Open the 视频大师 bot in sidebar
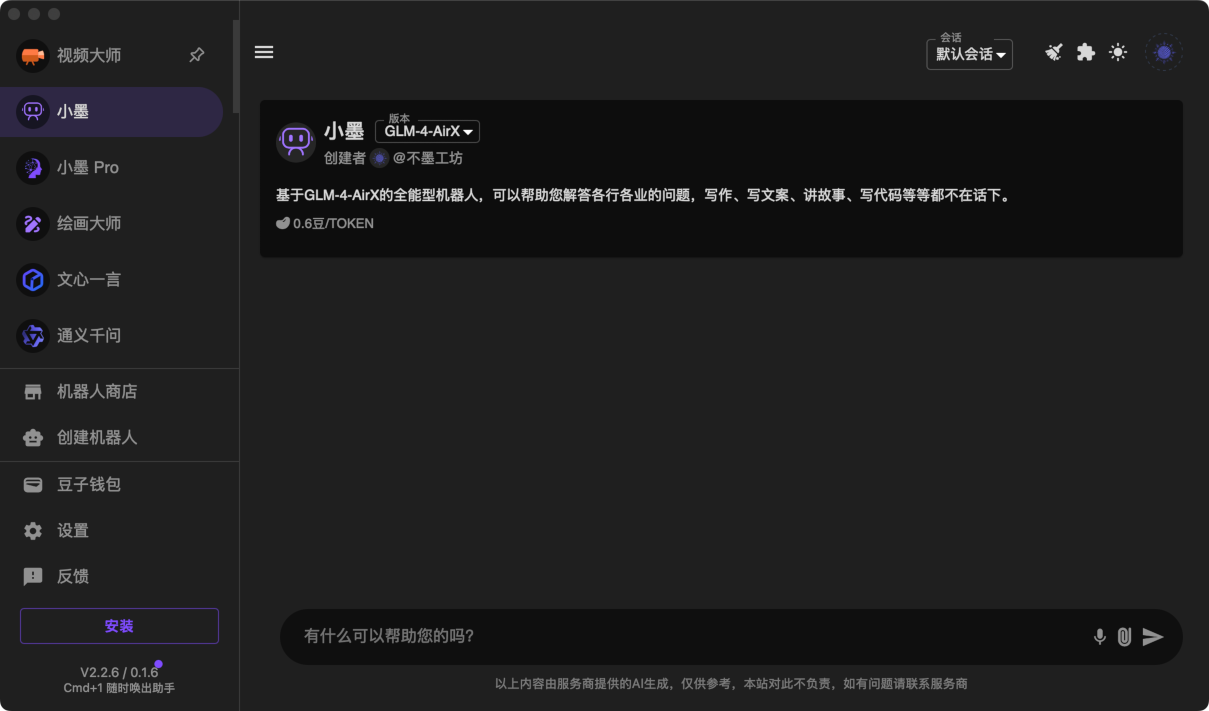 110,56
